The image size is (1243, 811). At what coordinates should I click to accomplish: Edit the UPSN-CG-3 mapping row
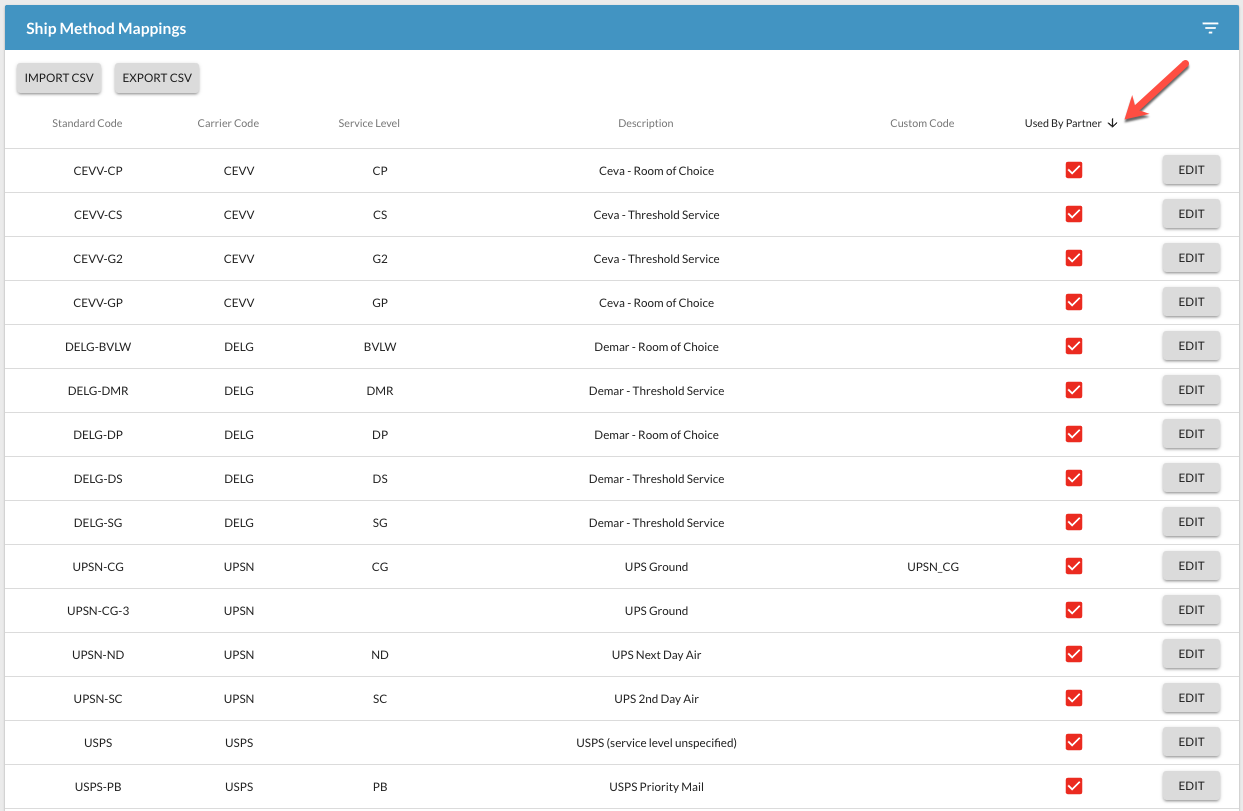coord(1191,610)
